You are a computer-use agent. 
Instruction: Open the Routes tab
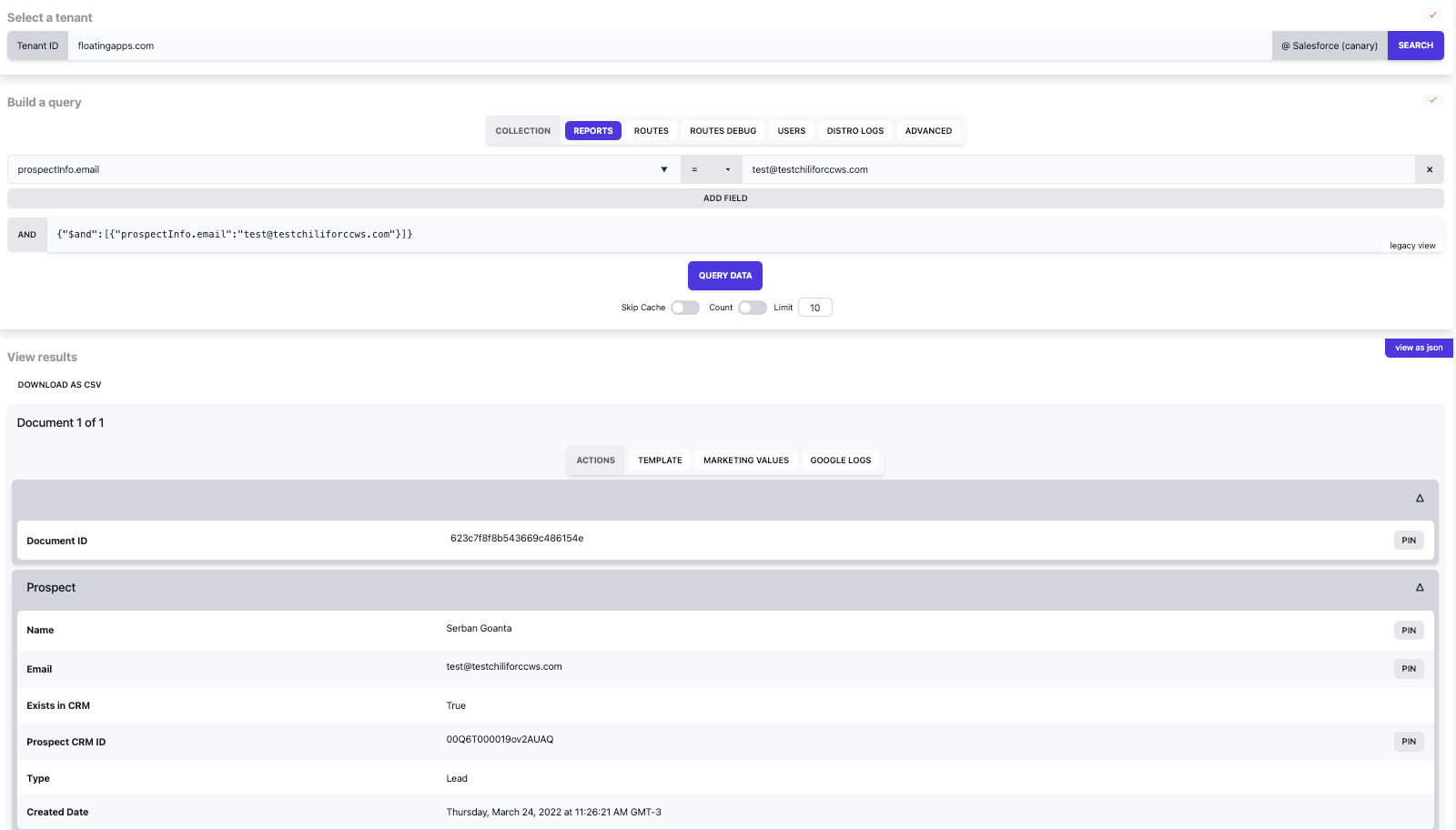pyautogui.click(x=652, y=131)
